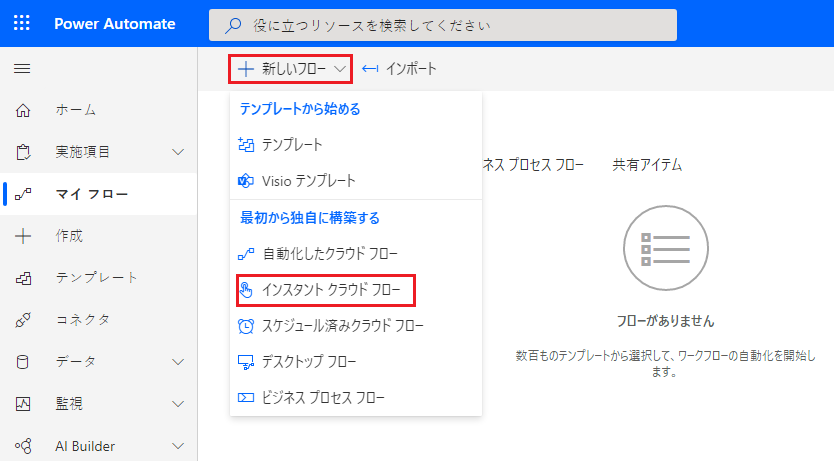The height and width of the screenshot is (461, 834).
Task: Click the Power Automate title
Action: tap(114, 24)
